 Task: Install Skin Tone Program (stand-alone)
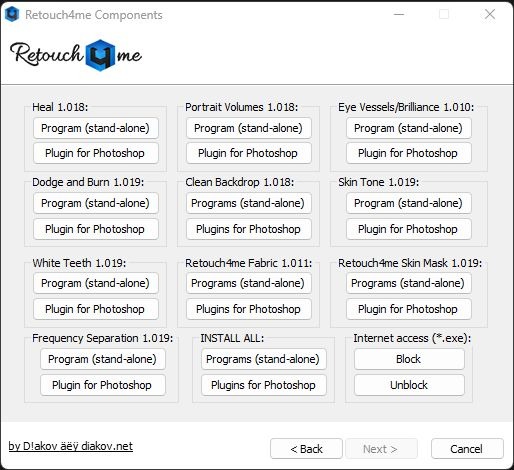pyautogui.click(x=409, y=203)
